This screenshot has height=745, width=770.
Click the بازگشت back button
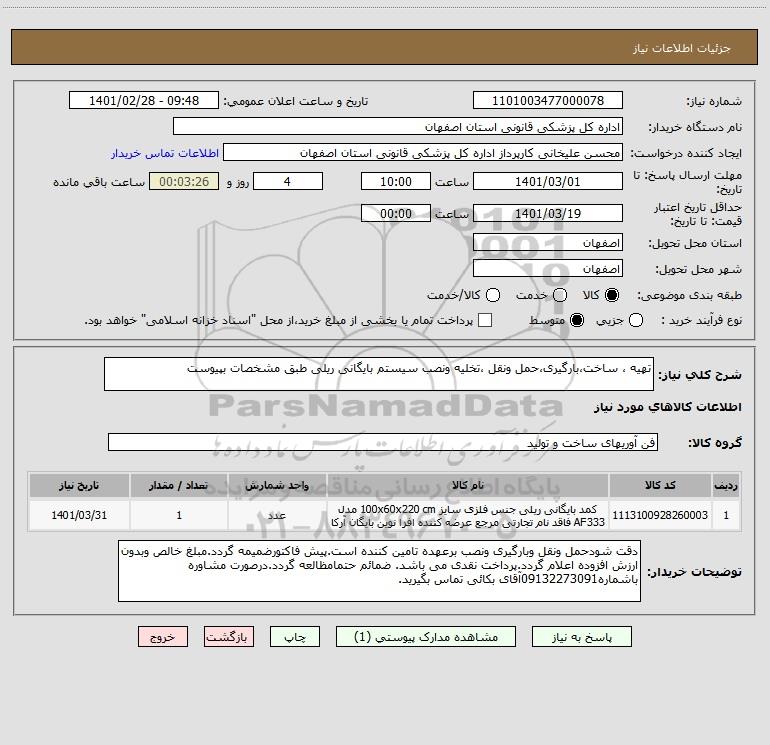click(229, 637)
